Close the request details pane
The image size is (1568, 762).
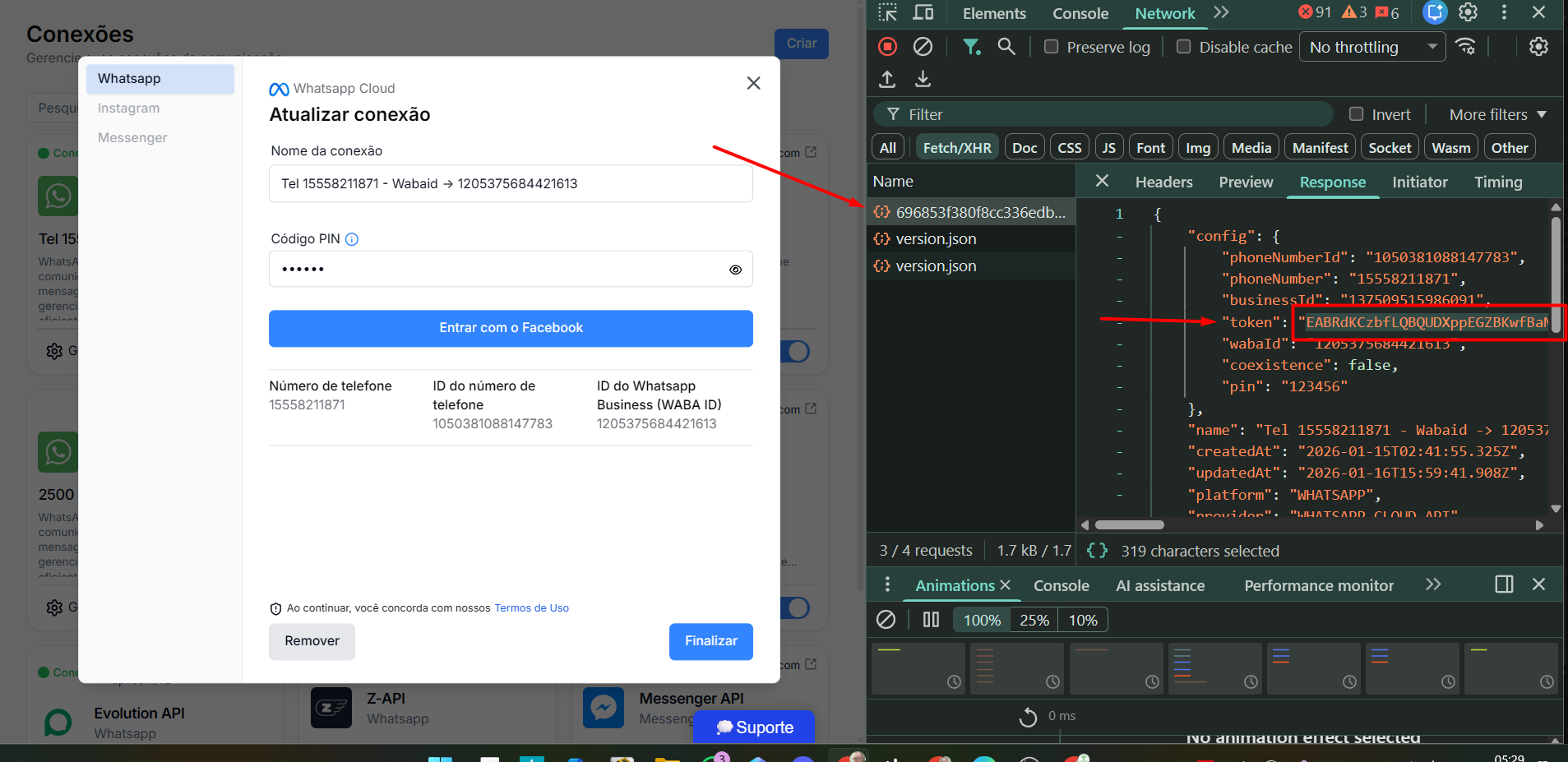[1102, 181]
